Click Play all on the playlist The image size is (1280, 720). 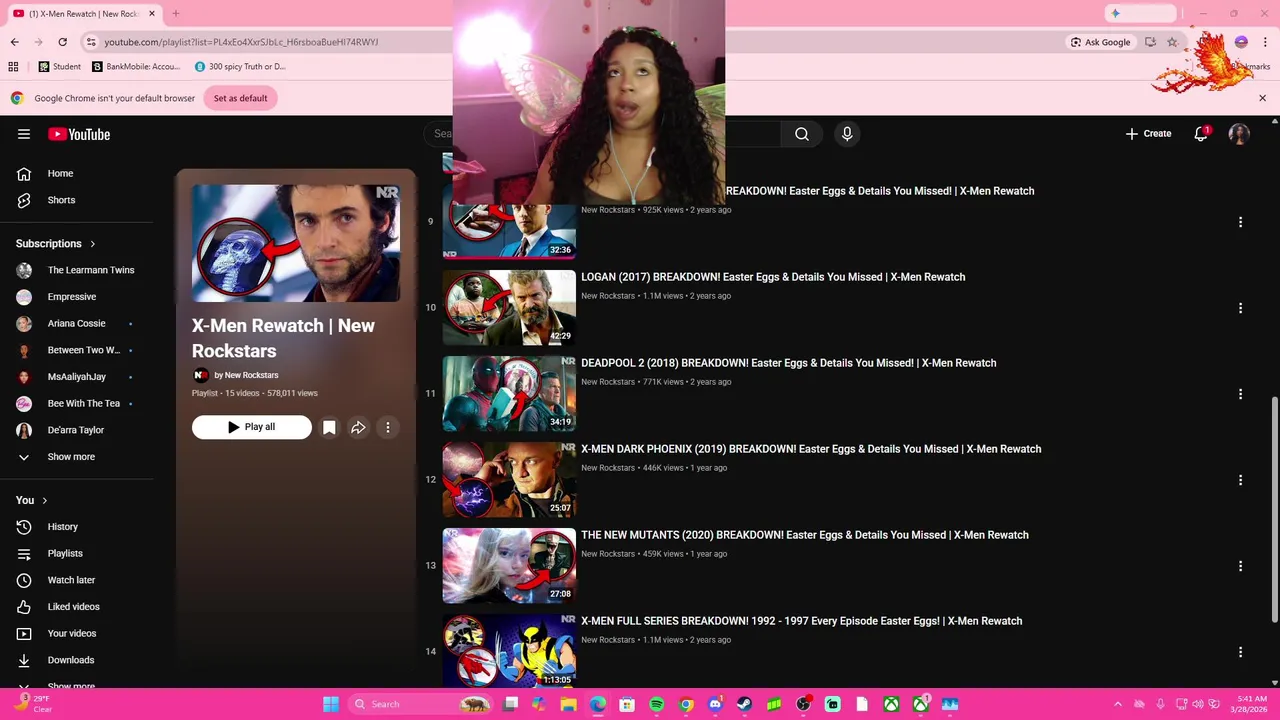coord(252,427)
